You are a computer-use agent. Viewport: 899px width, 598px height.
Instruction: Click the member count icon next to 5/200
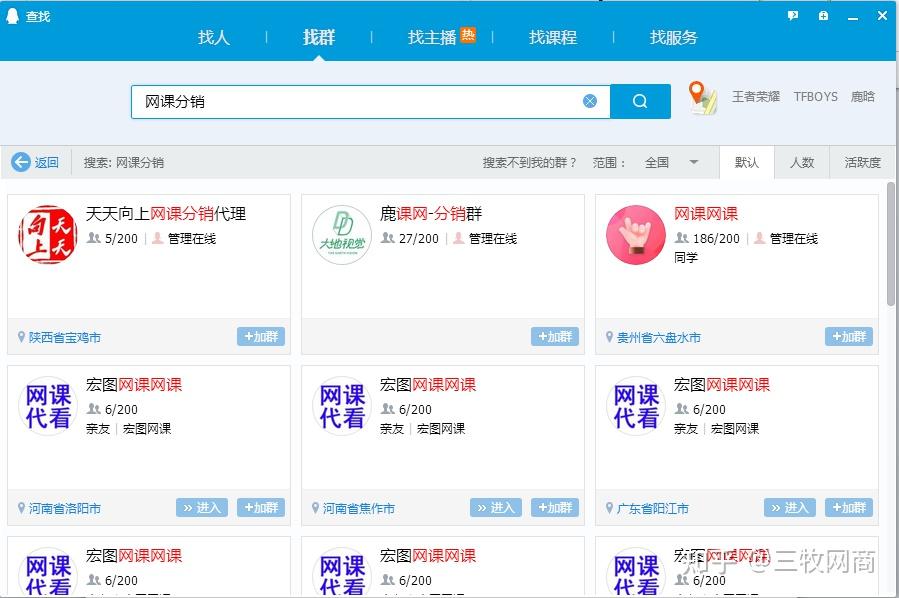93,237
